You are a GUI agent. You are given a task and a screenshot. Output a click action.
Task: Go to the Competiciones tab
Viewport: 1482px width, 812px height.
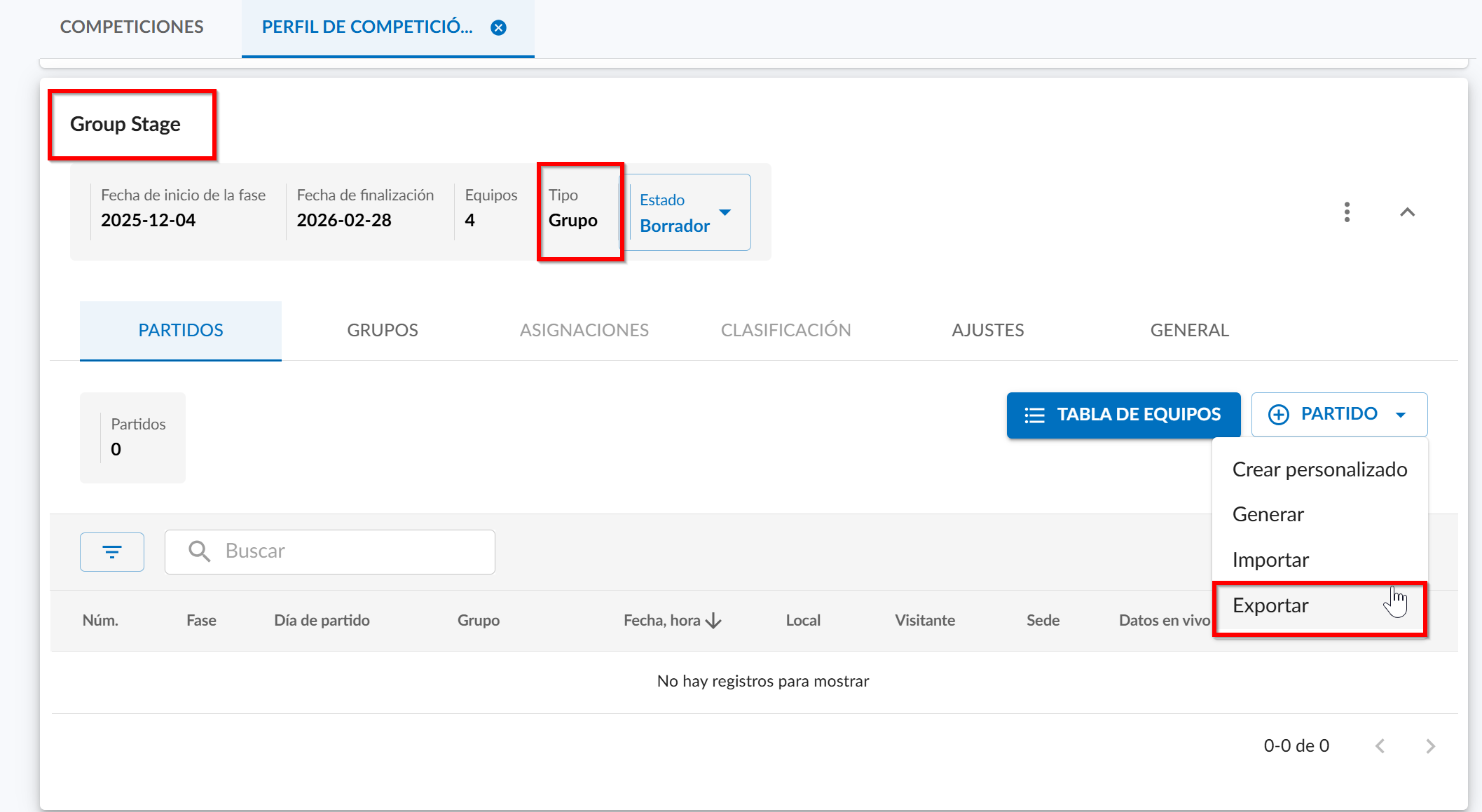coord(132,27)
